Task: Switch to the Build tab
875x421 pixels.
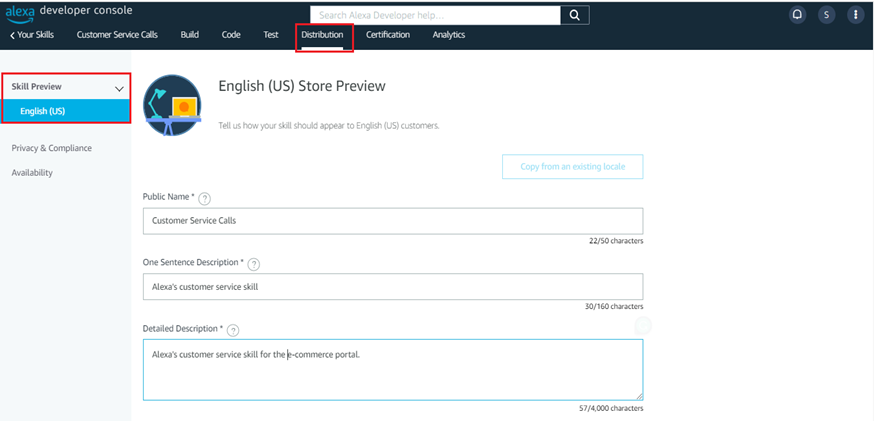Action: point(189,35)
